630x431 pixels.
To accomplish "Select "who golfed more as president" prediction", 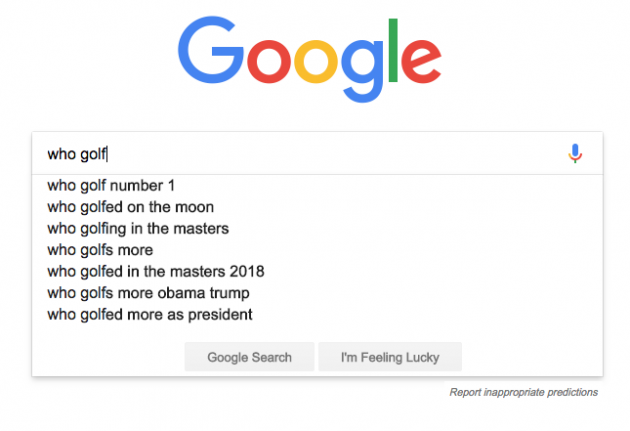I will [x=149, y=315].
